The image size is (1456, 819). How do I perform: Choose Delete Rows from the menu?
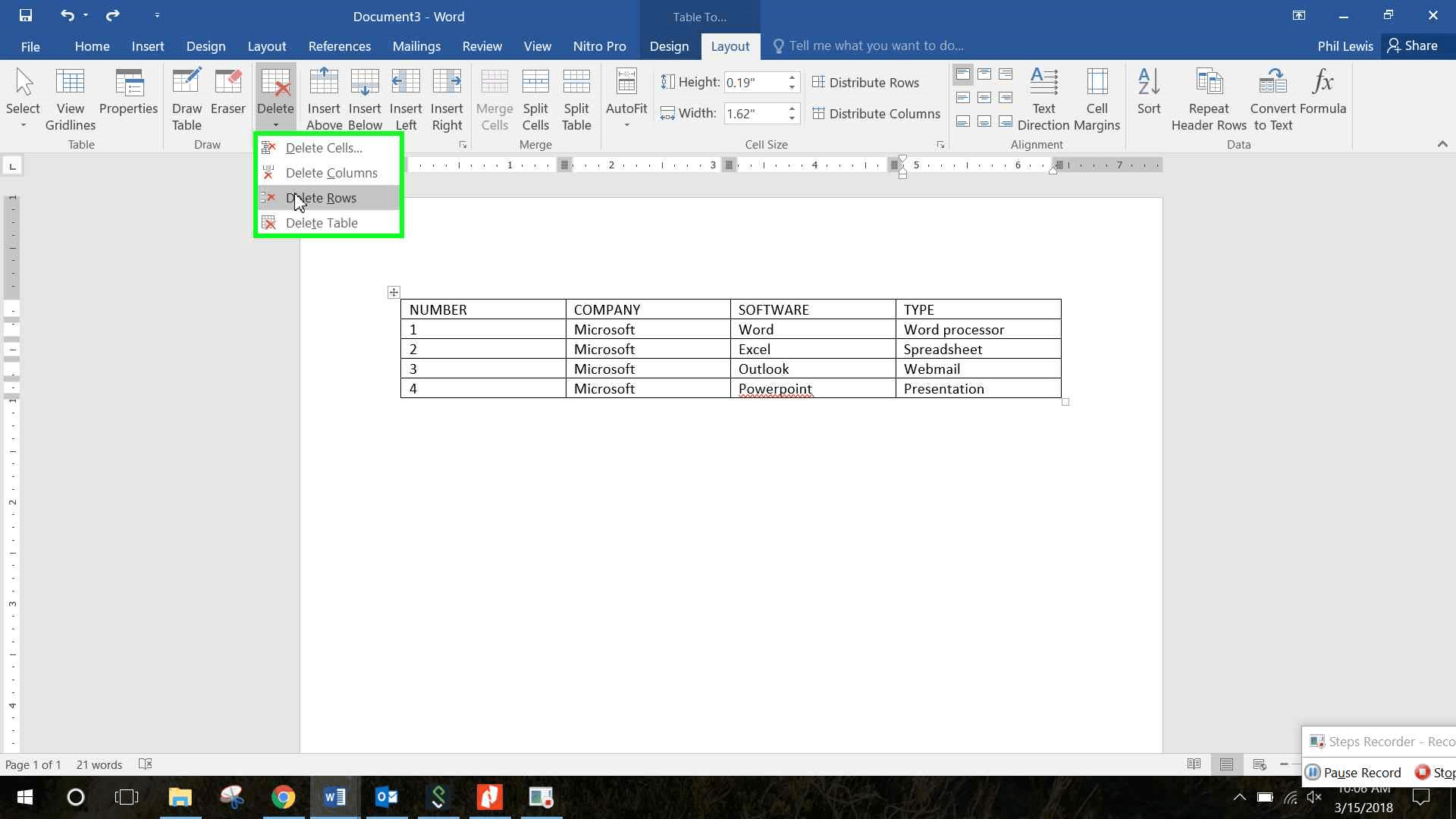pyautogui.click(x=321, y=198)
